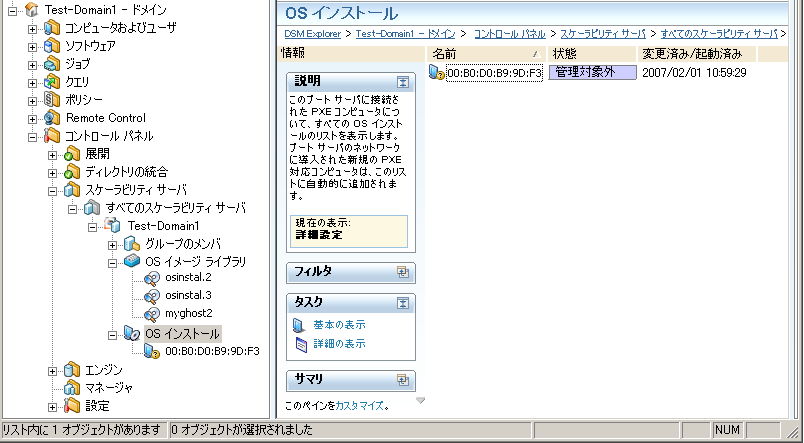Sort by the 状態 column header
The width and height of the screenshot is (804, 443).
592,54
